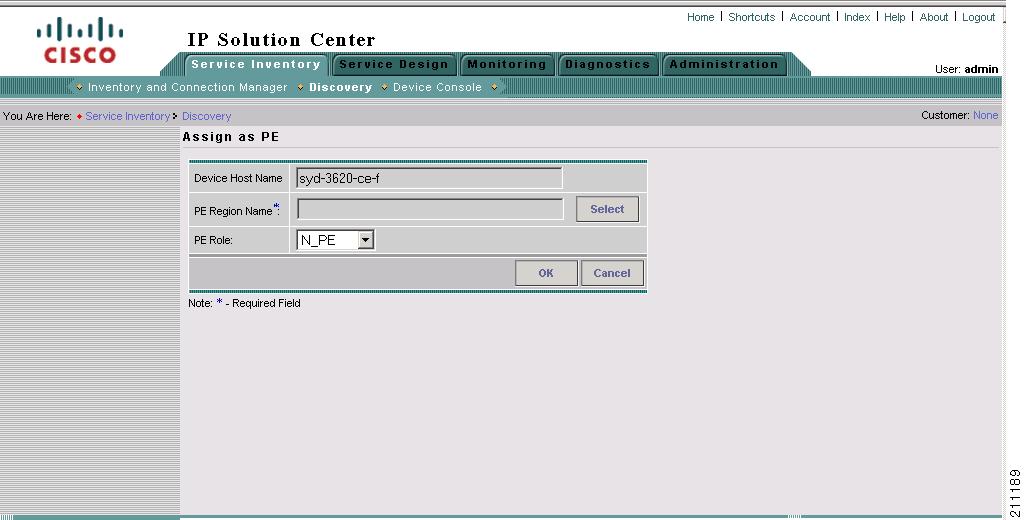Click the Home link
Image resolution: width=1024 pixels, height=520 pixels.
coord(700,18)
